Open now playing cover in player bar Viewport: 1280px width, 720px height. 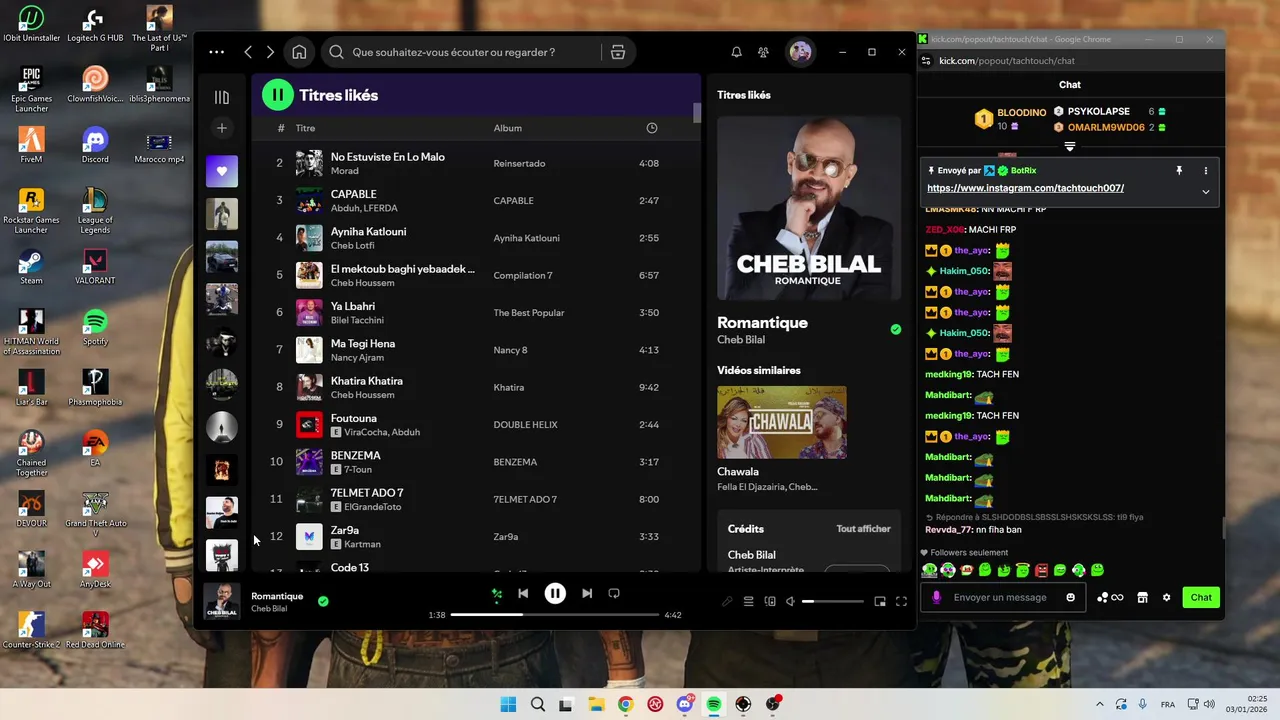(x=222, y=601)
